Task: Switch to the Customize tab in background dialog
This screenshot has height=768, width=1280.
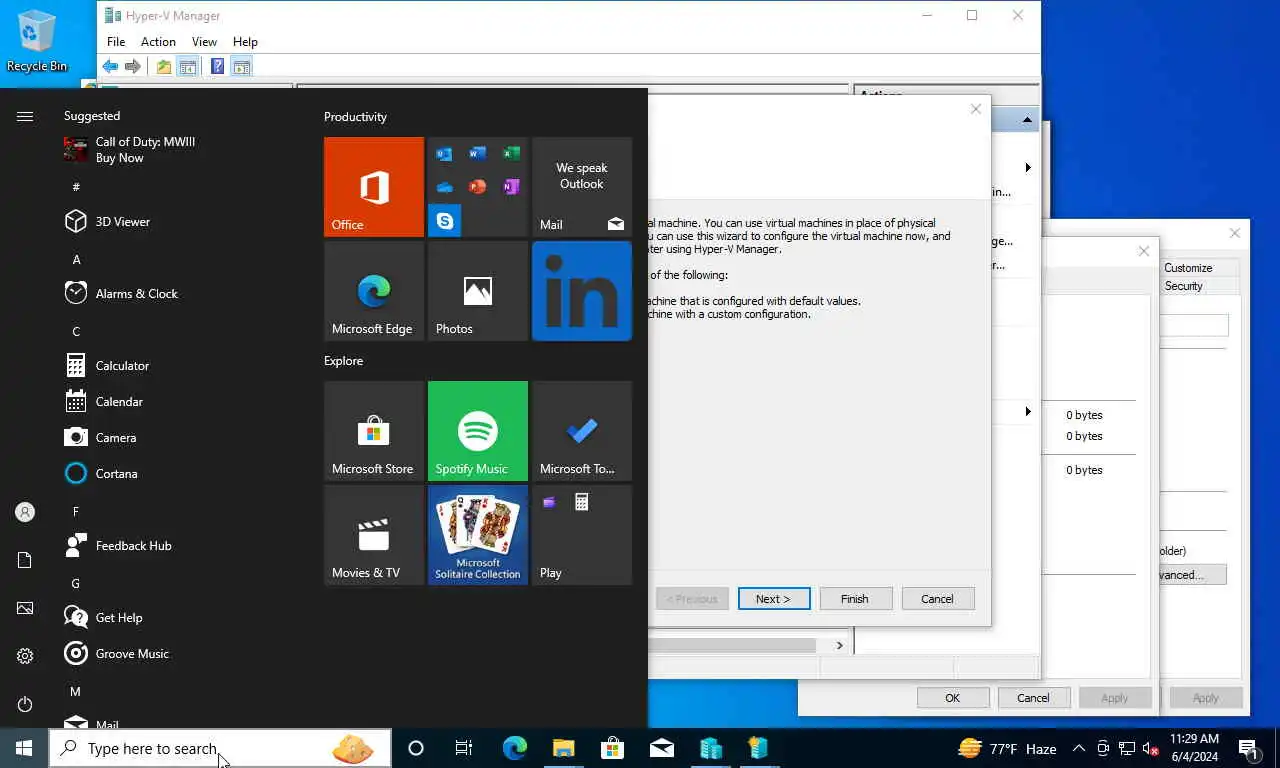Action: (1188, 268)
